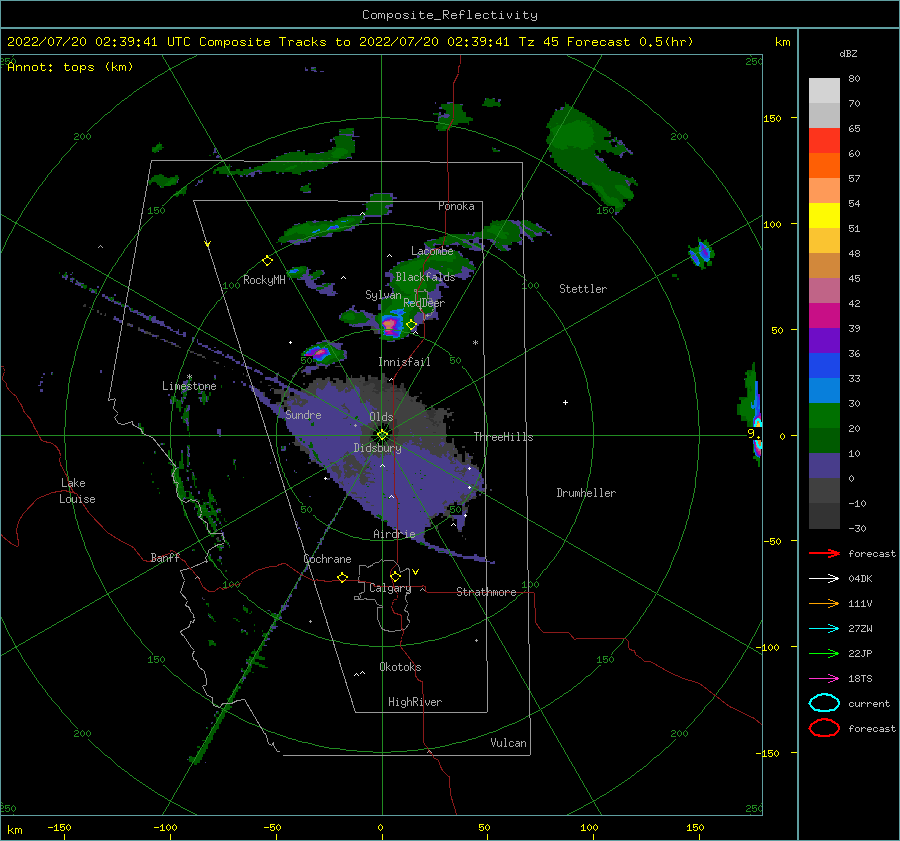This screenshot has height=841, width=900.
Task: Click the RockyMH label
Action: coord(264,280)
